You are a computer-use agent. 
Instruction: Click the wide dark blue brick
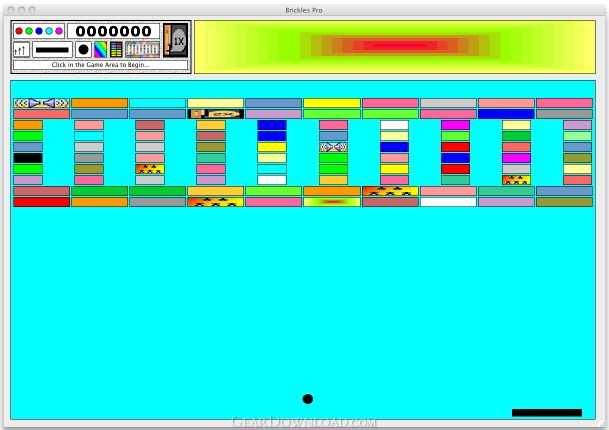click(506, 114)
